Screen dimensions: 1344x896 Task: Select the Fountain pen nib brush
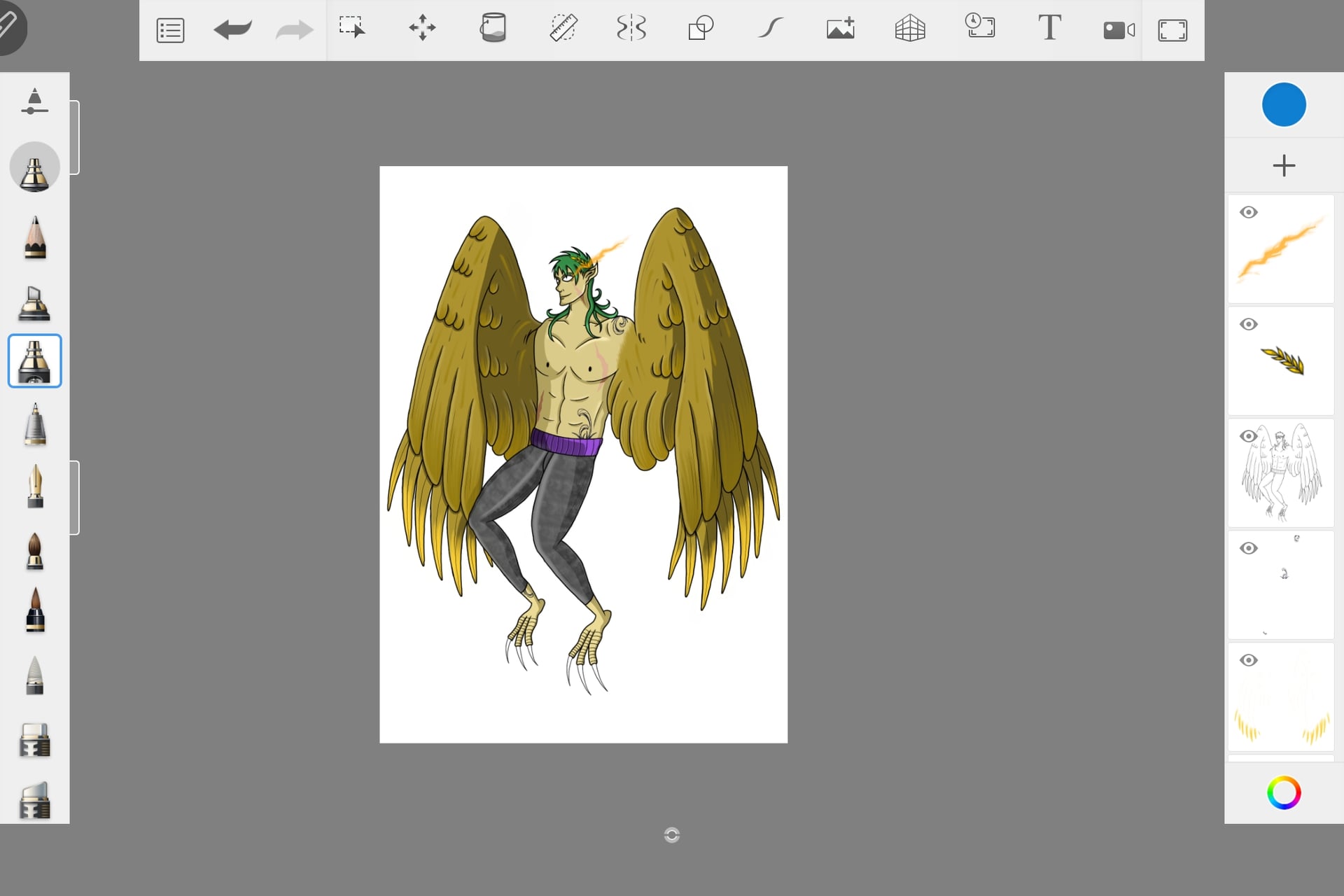(x=34, y=486)
